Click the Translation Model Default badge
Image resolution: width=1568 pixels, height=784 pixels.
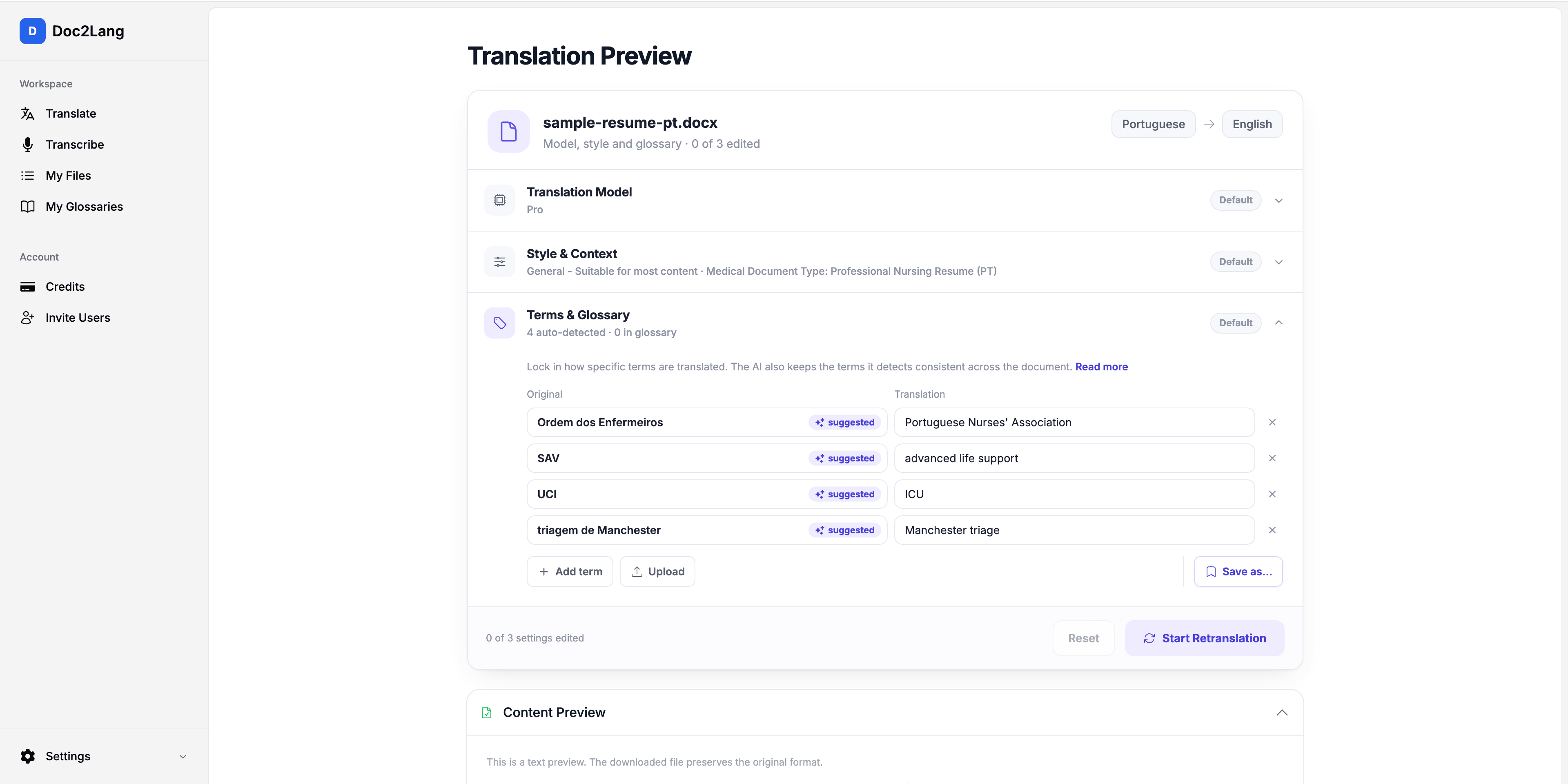click(1235, 200)
